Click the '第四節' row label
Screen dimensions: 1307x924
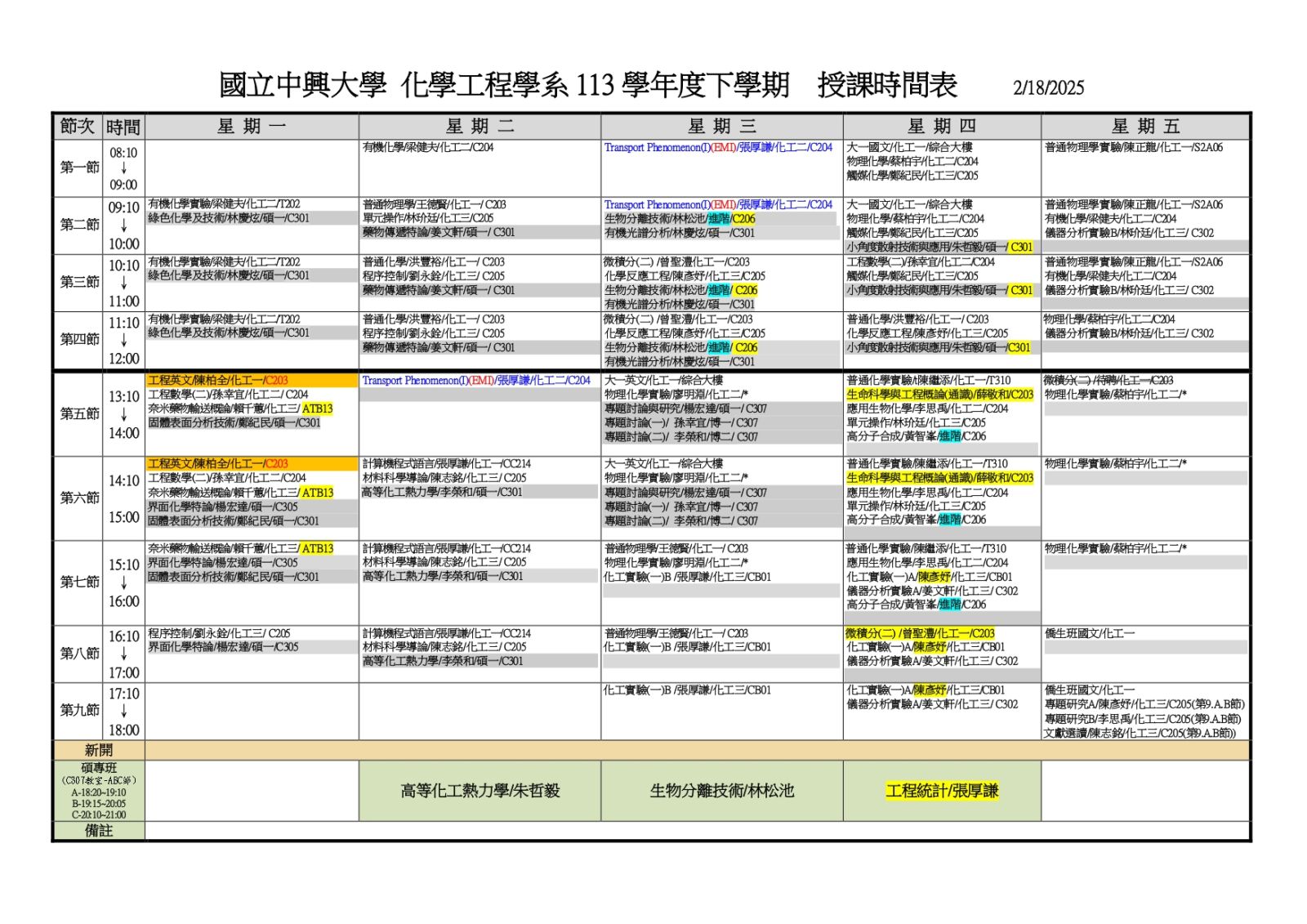point(79,339)
